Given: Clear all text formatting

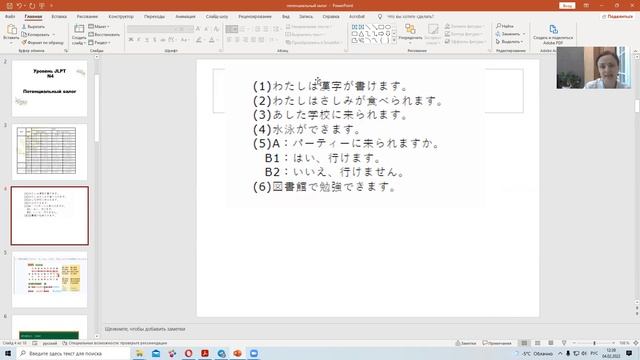Looking at the screenshot, I should pyautogui.click(x=216, y=29).
